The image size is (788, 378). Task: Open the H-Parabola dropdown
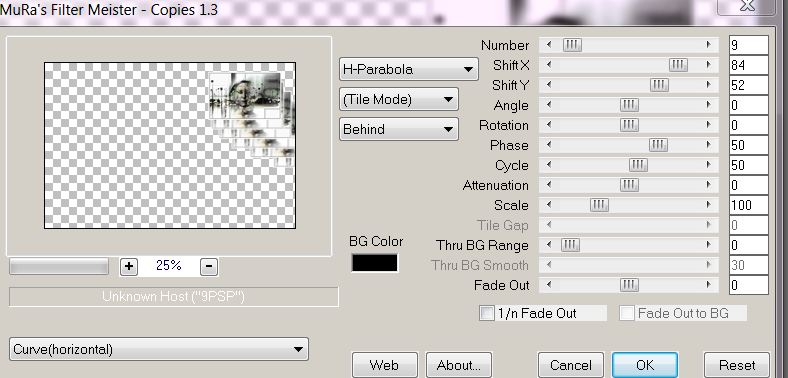(408, 69)
